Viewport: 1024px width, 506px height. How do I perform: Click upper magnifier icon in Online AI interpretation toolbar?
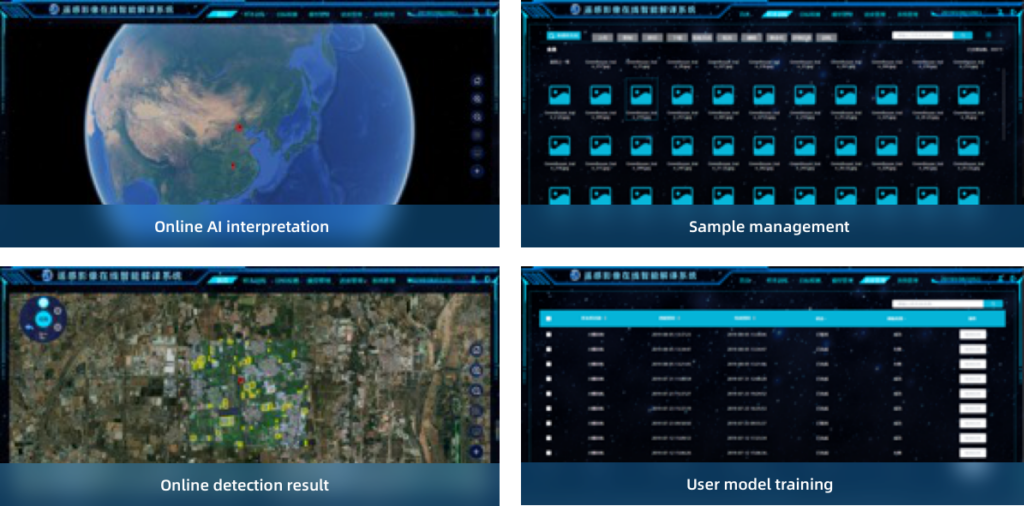(x=477, y=99)
